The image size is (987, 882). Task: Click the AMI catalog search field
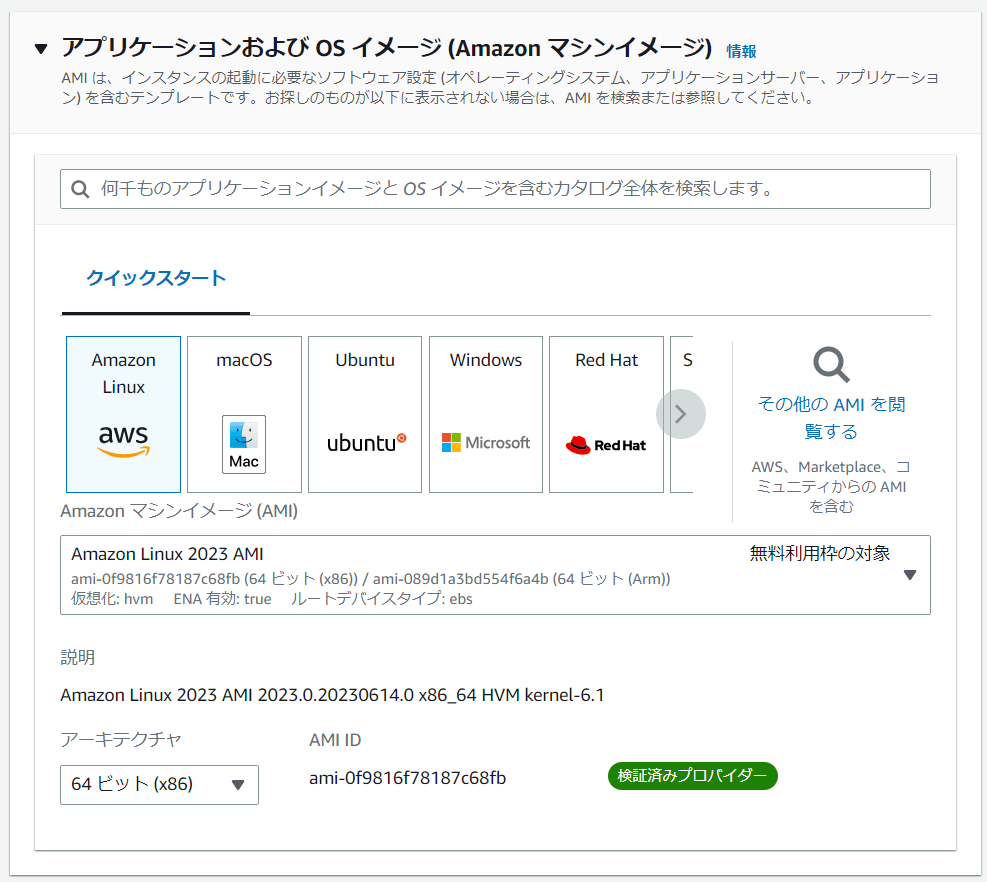tap(495, 189)
